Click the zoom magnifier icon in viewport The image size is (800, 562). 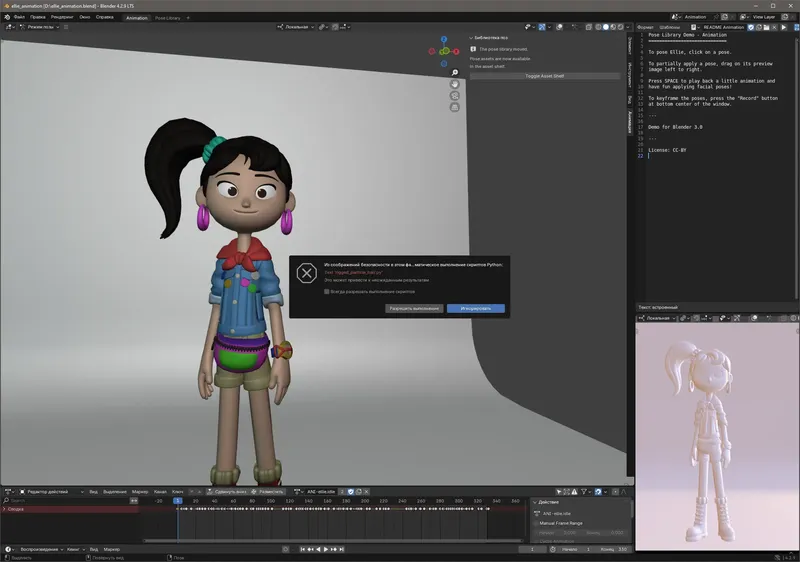(x=455, y=73)
